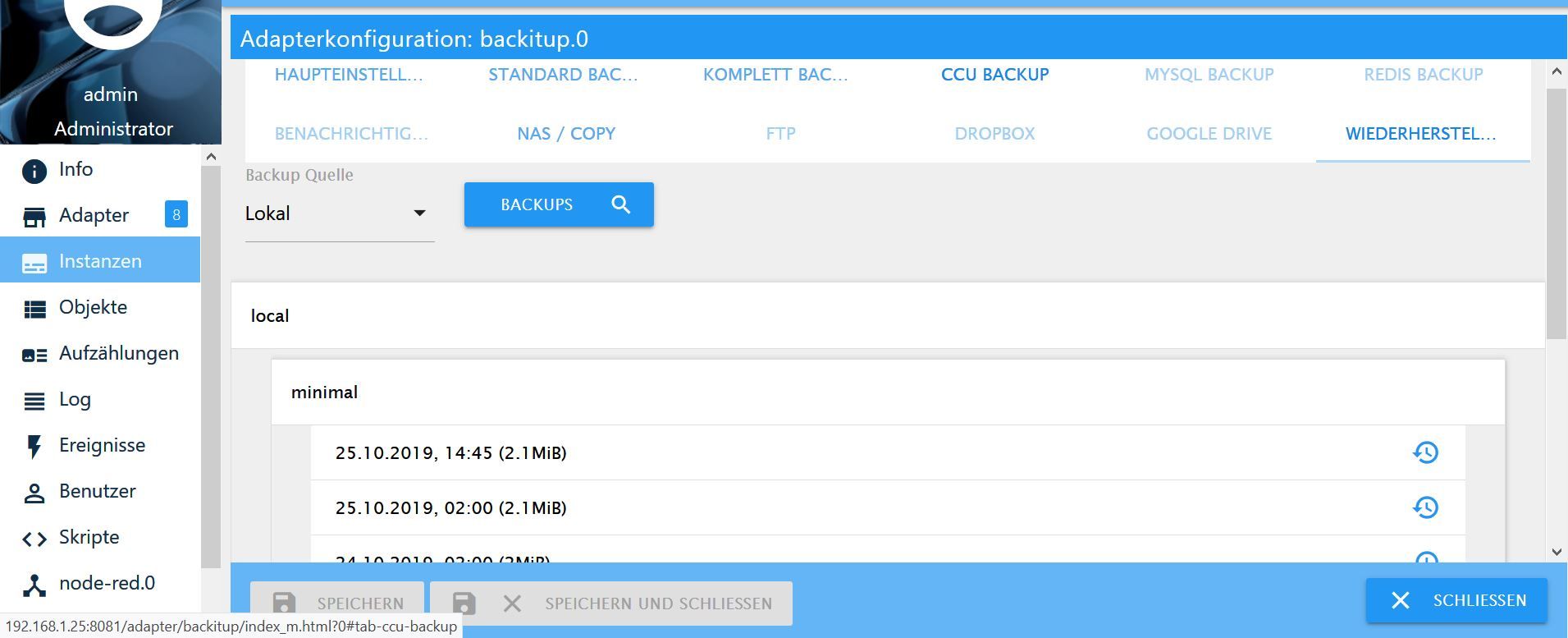Restore backup from 25.10.2019, 14:45

pos(1425,452)
